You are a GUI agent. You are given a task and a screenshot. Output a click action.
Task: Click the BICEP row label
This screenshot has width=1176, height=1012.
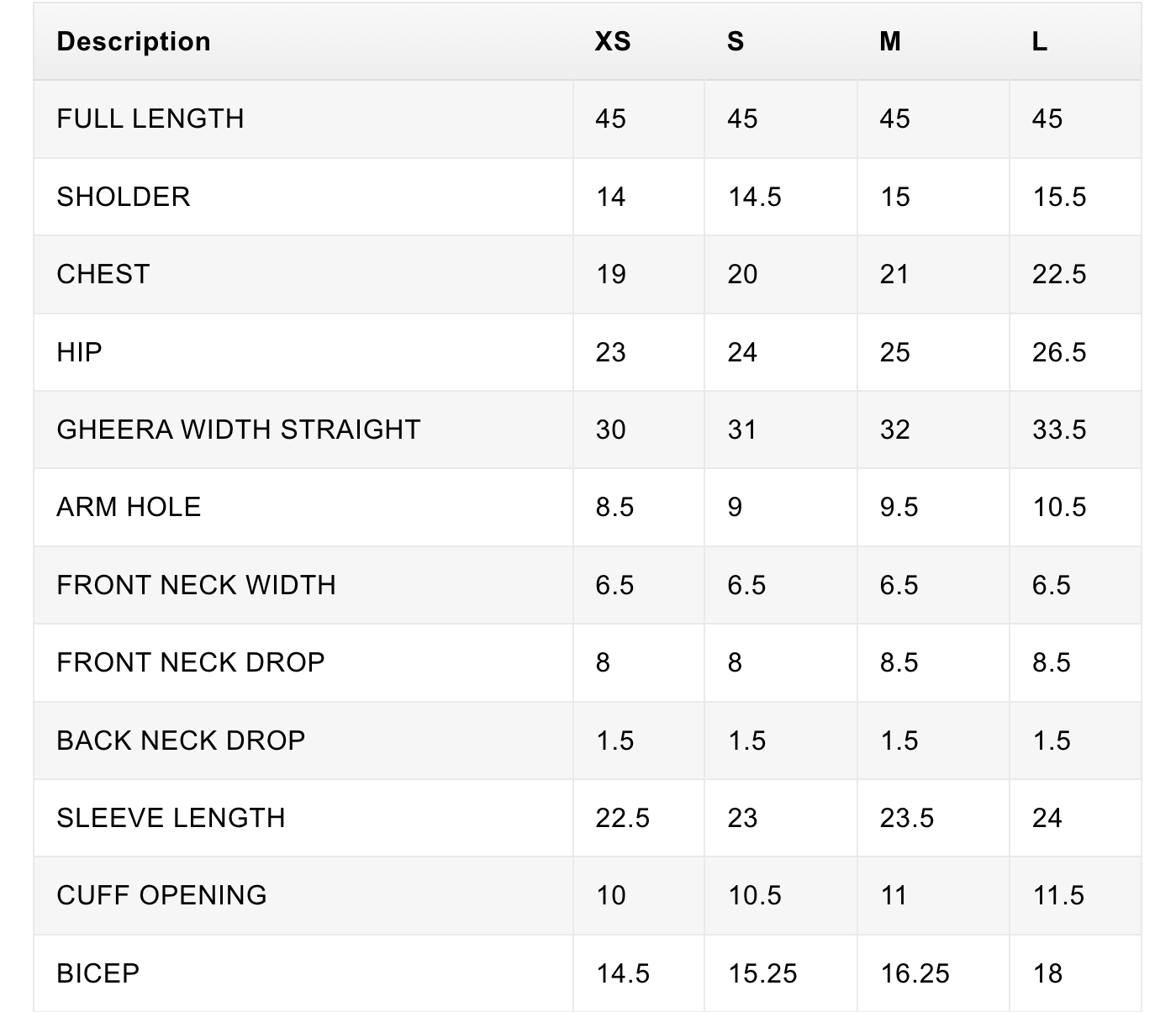click(98, 973)
